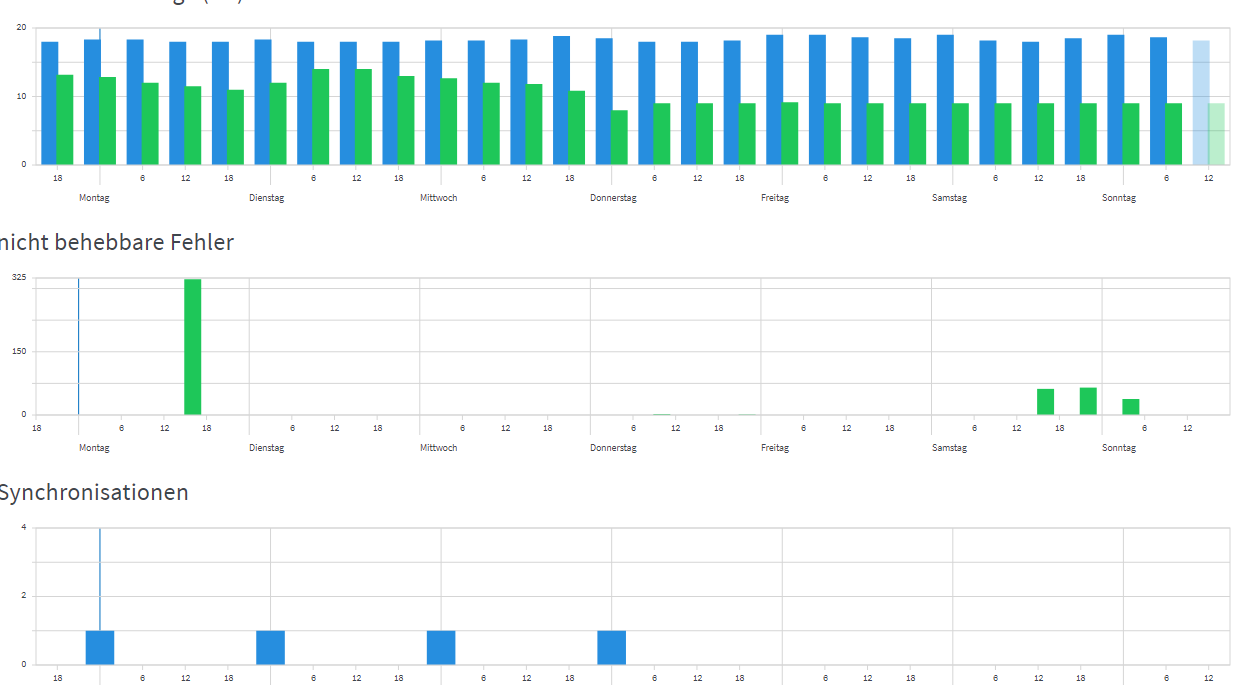Select the faded light-blue bar ending the top chart
Image resolution: width=1238 pixels, height=685 pixels.
tap(1201, 102)
